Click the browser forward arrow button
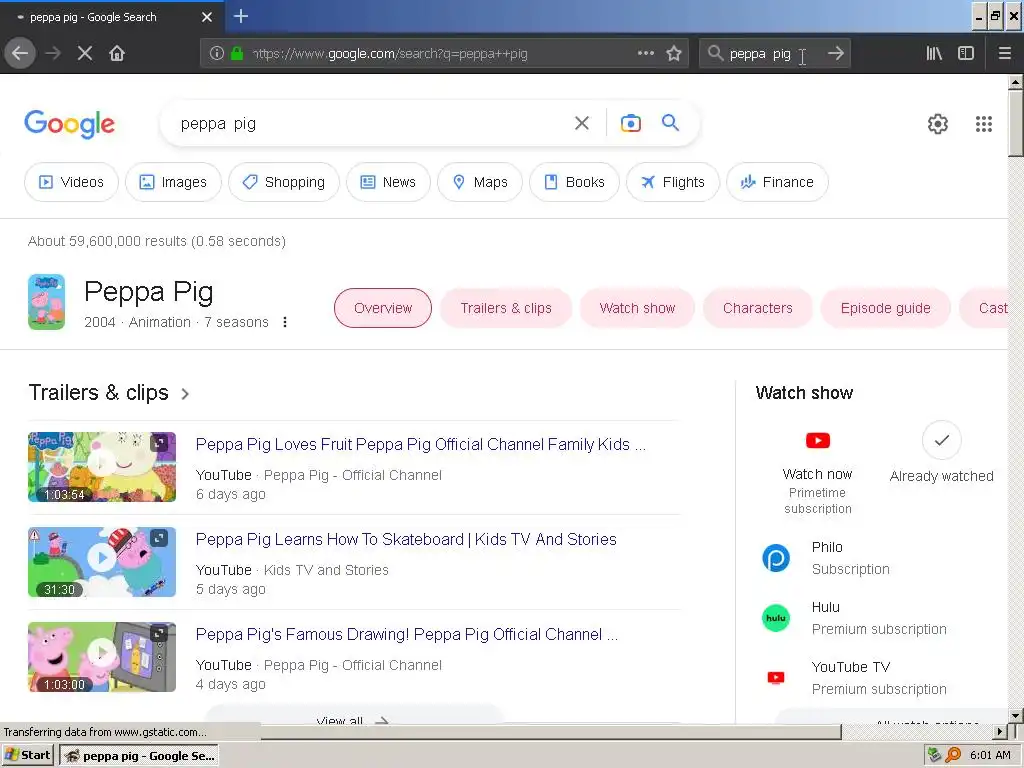Image resolution: width=1024 pixels, height=768 pixels. point(53,54)
